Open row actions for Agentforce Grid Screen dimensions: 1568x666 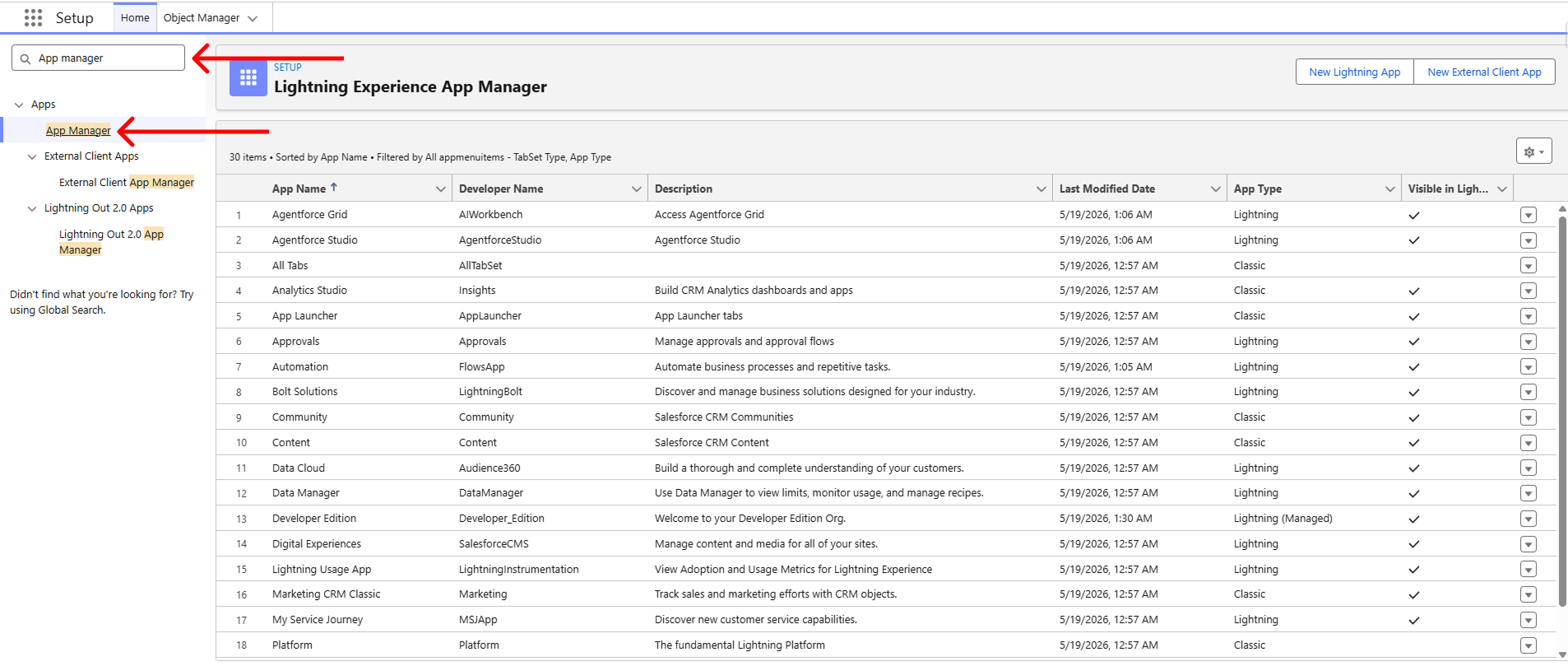pyautogui.click(x=1529, y=215)
